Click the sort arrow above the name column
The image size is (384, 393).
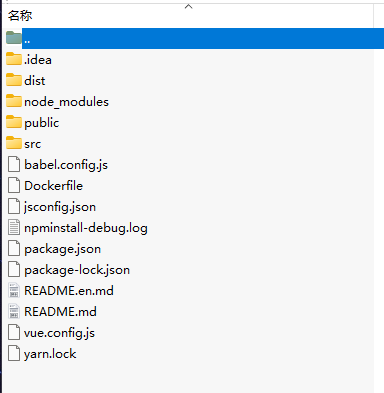click(x=189, y=6)
